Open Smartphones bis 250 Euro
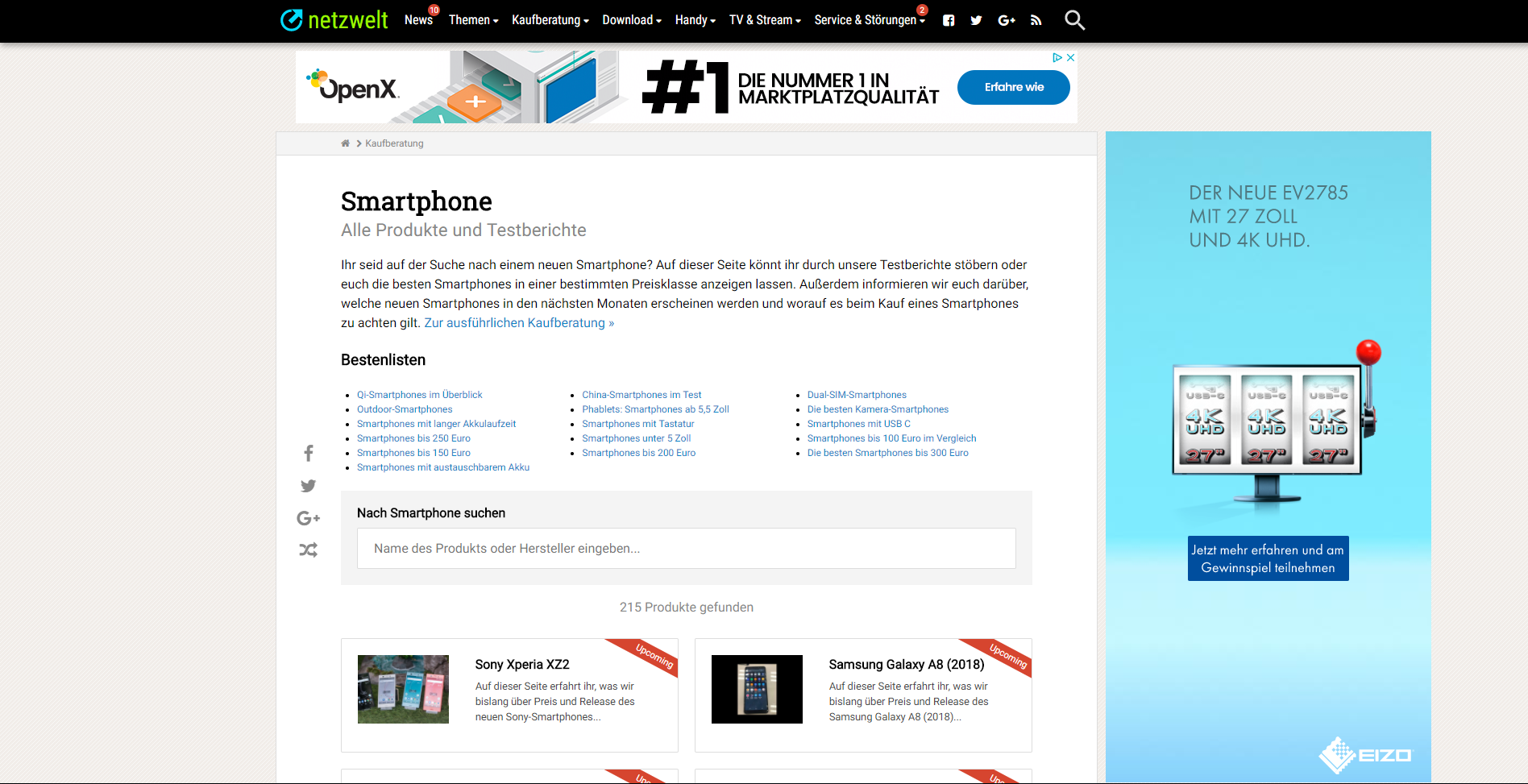Image resolution: width=1528 pixels, height=784 pixels. tap(413, 438)
